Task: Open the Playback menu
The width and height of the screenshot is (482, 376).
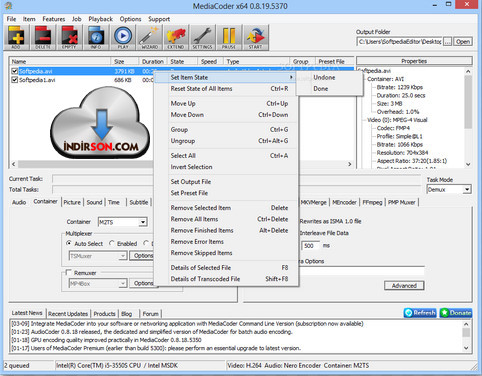Action: pos(101,19)
